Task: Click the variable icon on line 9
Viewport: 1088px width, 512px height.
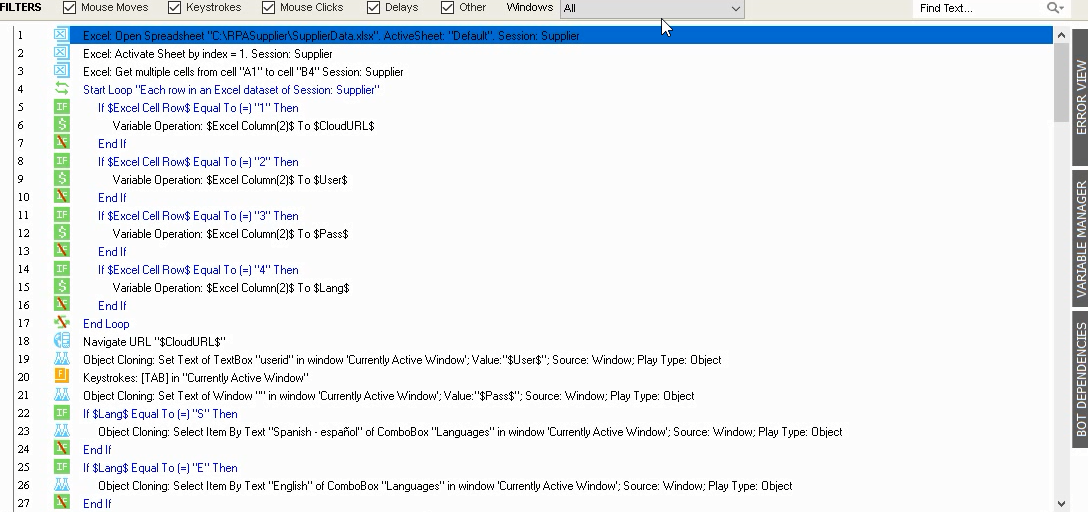Action: pyautogui.click(x=61, y=179)
